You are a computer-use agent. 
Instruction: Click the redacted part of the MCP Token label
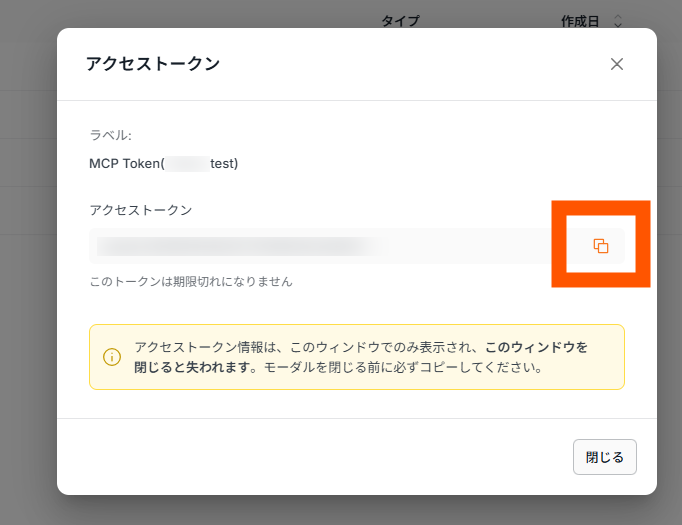[187, 164]
